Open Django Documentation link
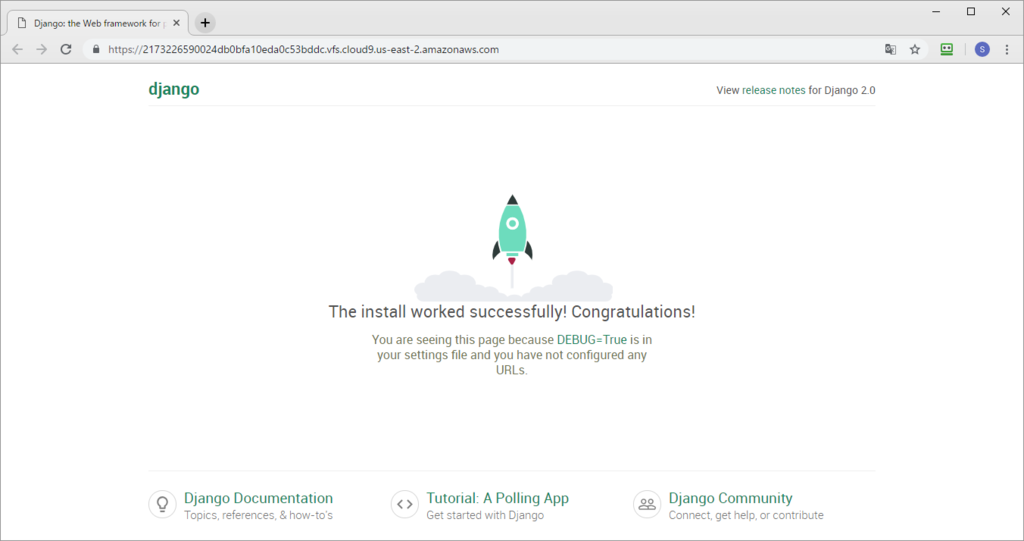The width and height of the screenshot is (1024, 541). 258,498
